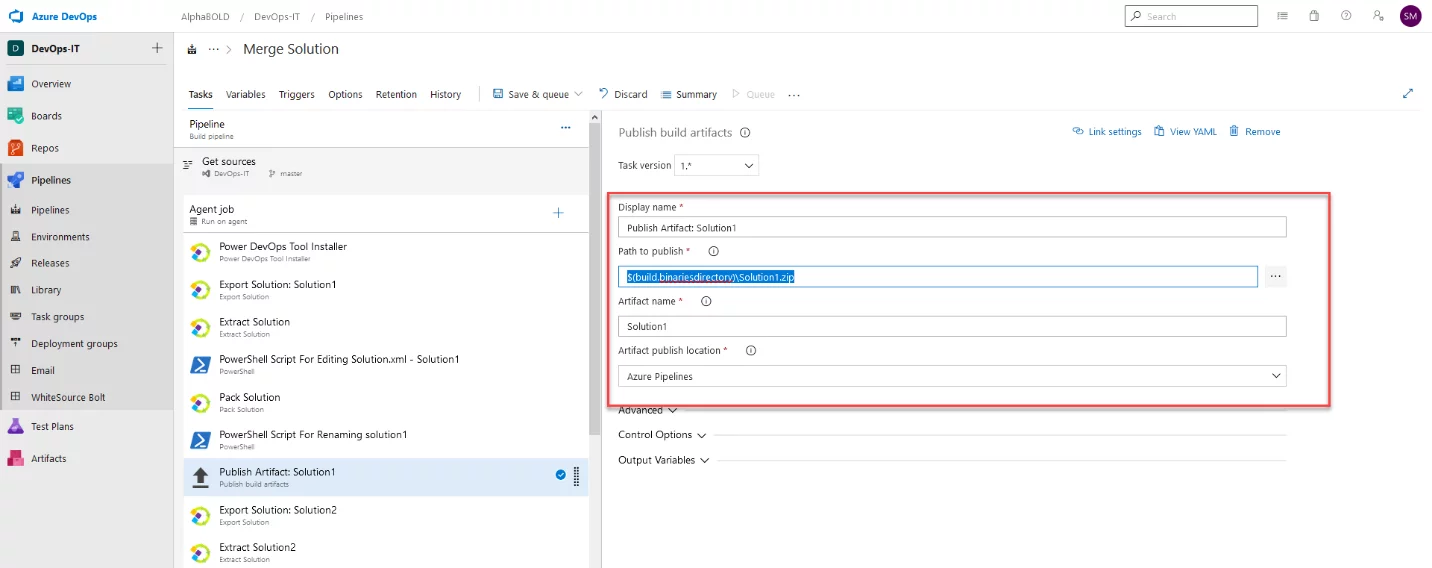The image size is (1432, 568).
Task: Switch to the Tasks tab
Action: point(201,95)
